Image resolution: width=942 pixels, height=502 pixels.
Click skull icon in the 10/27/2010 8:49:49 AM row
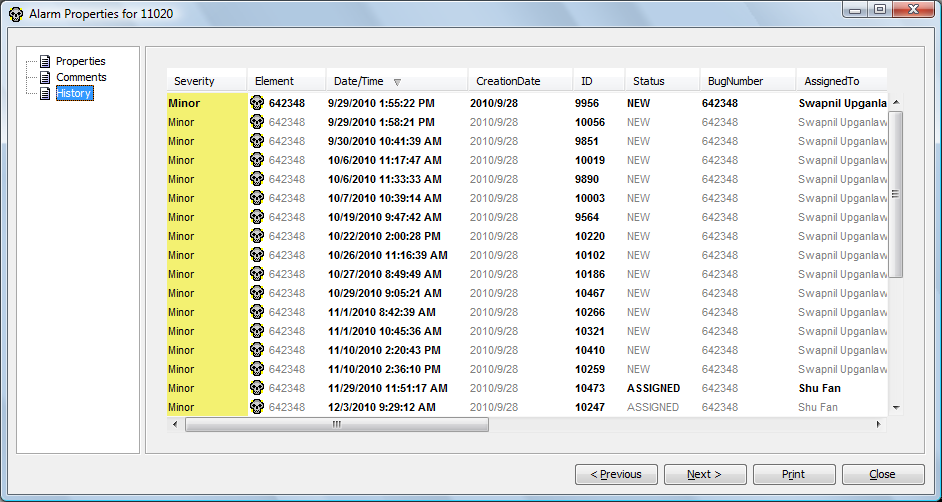pyautogui.click(x=257, y=274)
